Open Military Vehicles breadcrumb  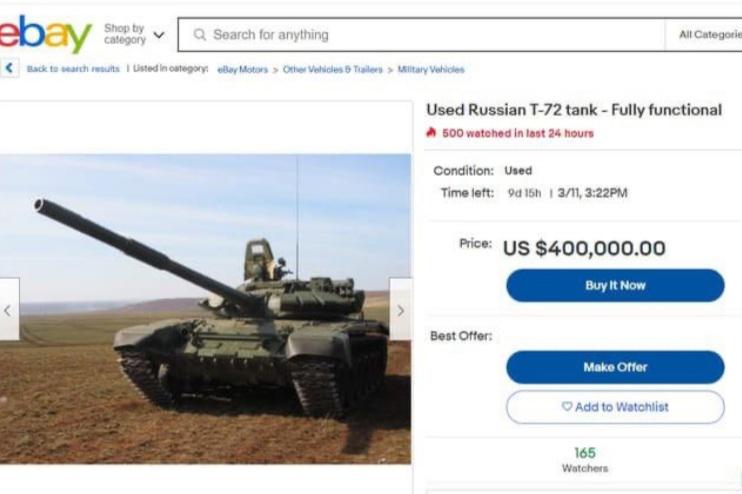(431, 69)
